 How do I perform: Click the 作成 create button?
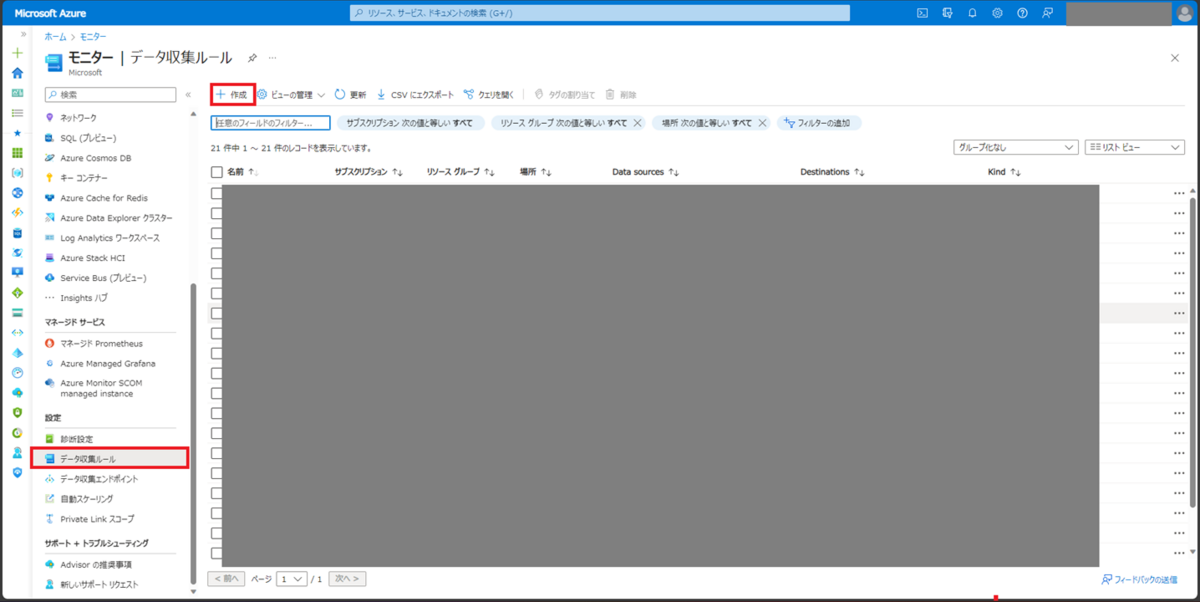(x=232, y=94)
